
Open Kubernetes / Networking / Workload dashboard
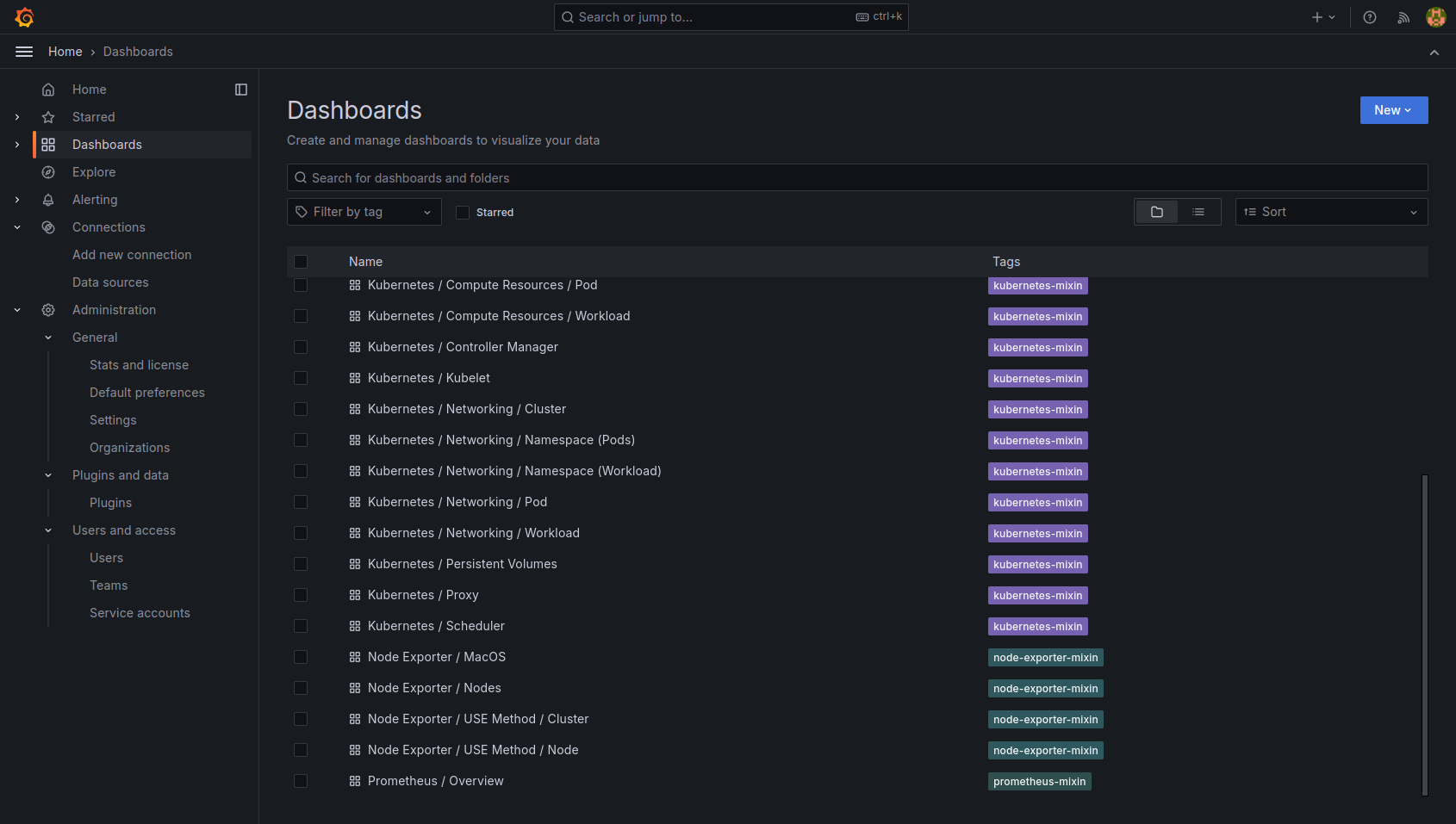click(474, 533)
